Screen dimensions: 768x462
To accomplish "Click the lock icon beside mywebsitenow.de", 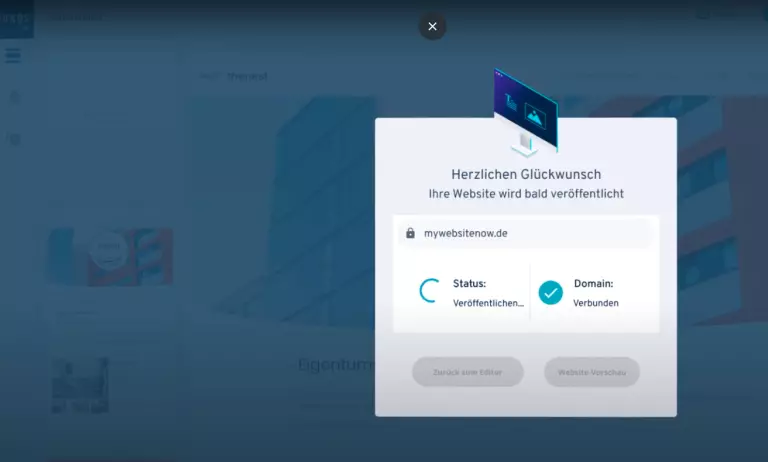I will pyautogui.click(x=410, y=233).
